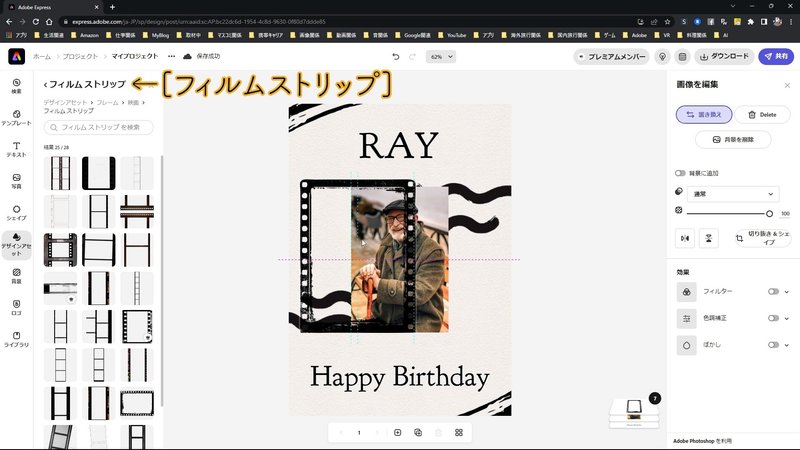Click the opacity value field 100
Screen dimensions: 800x450
[785, 214]
